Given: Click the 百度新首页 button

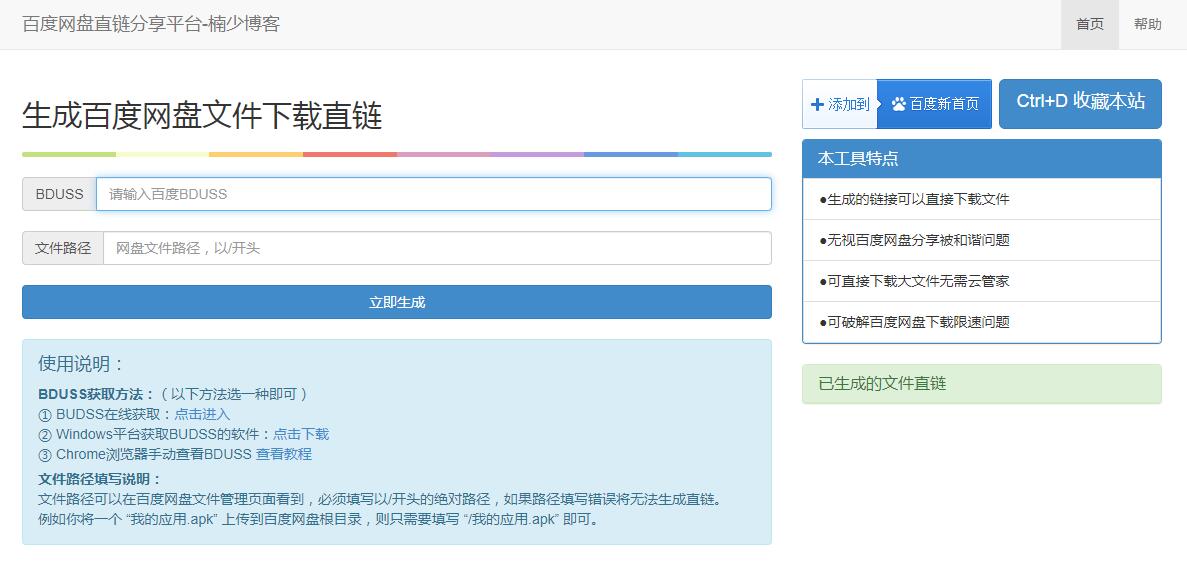Looking at the screenshot, I should pos(934,104).
